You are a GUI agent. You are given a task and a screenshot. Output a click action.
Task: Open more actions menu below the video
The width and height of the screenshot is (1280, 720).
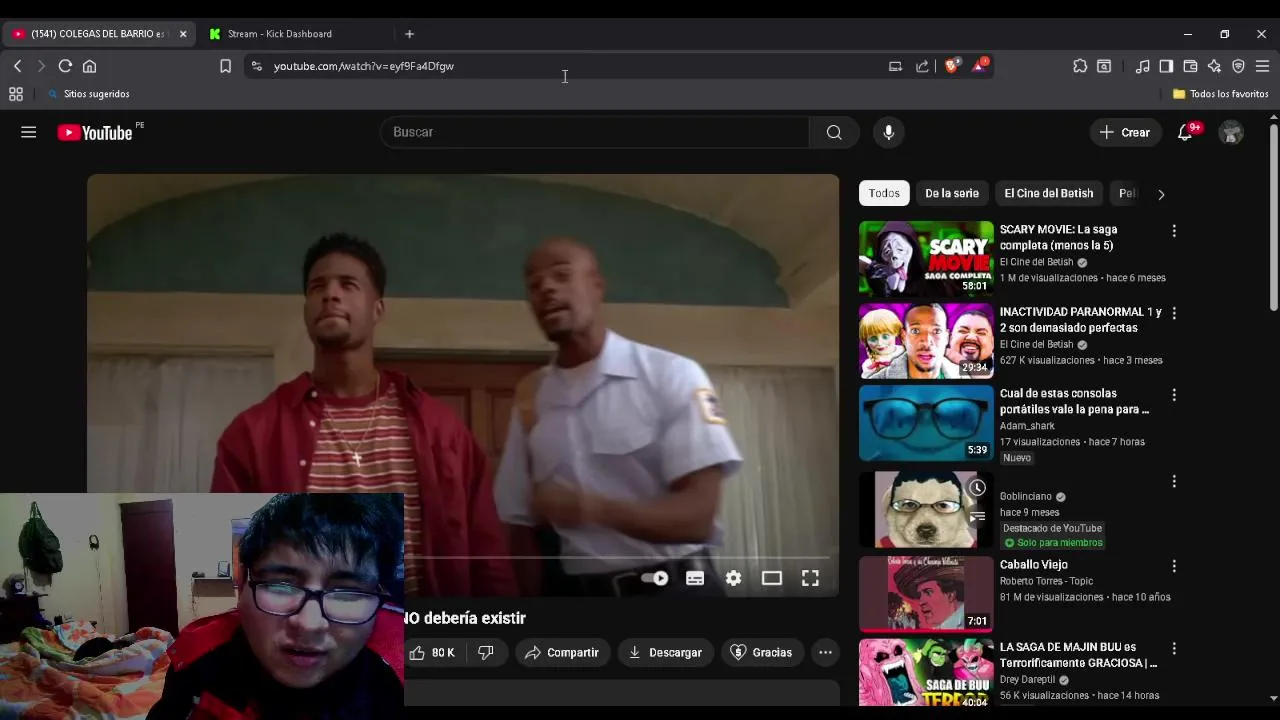pyautogui.click(x=825, y=652)
